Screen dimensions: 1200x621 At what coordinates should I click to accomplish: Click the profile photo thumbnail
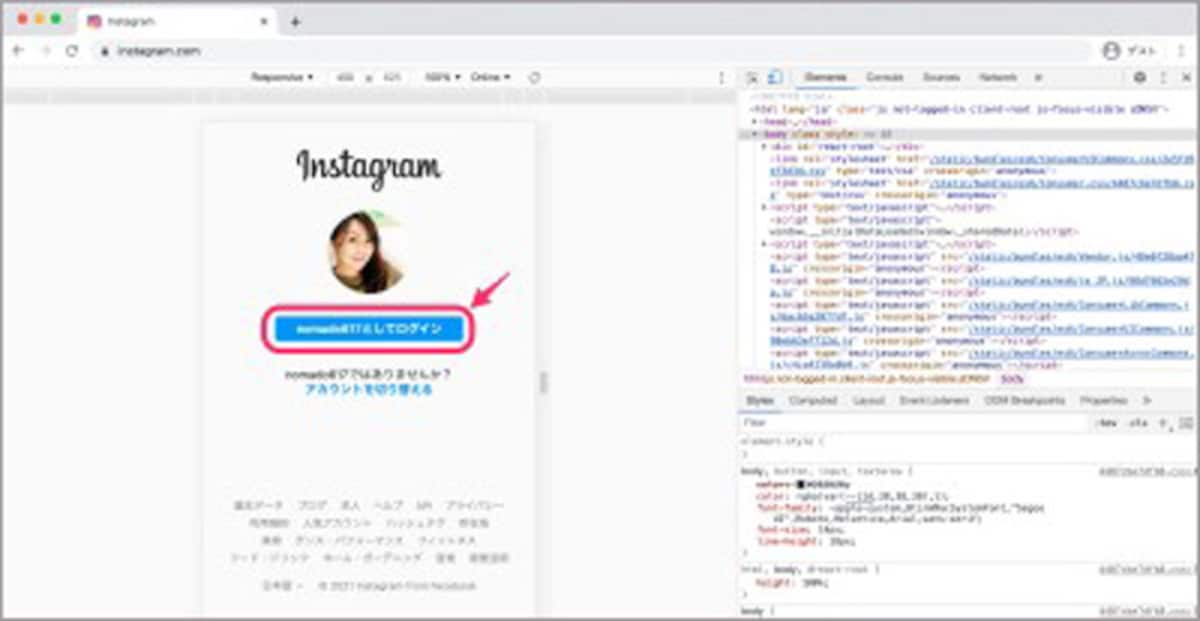(368, 252)
